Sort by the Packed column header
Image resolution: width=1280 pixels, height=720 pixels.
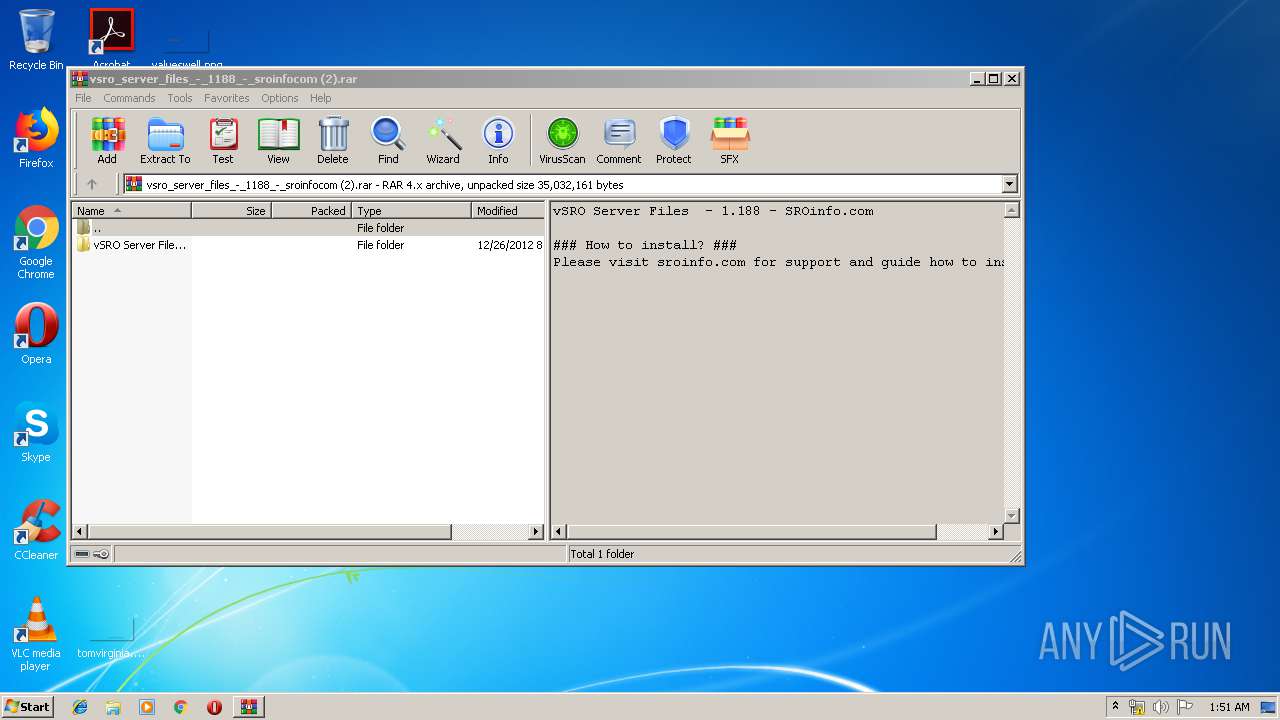[x=311, y=210]
